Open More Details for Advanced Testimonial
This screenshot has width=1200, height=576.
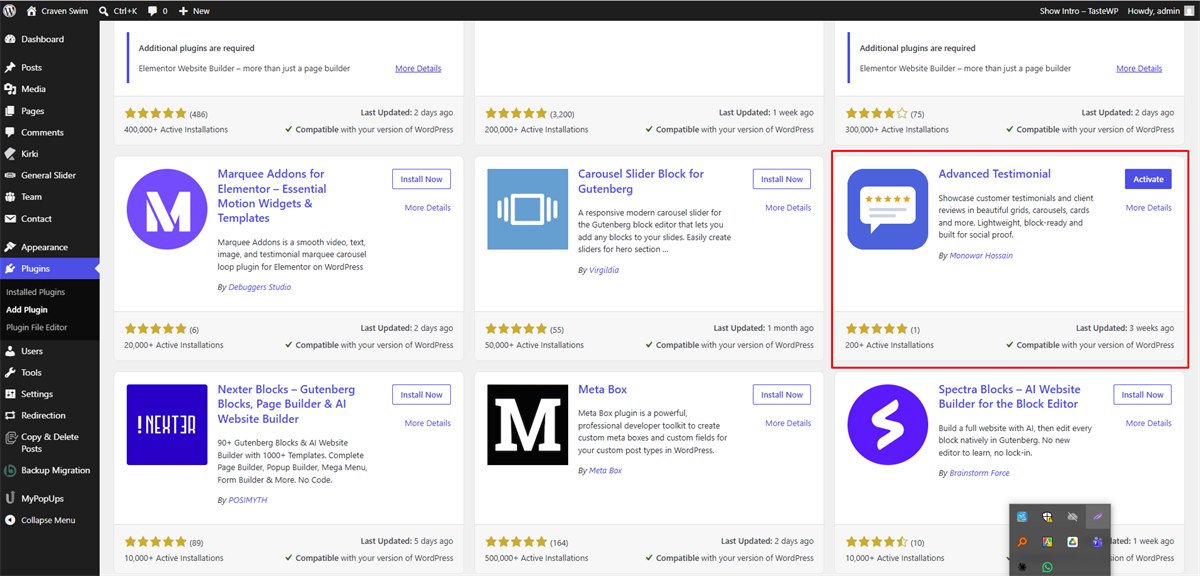pyautogui.click(x=1149, y=208)
